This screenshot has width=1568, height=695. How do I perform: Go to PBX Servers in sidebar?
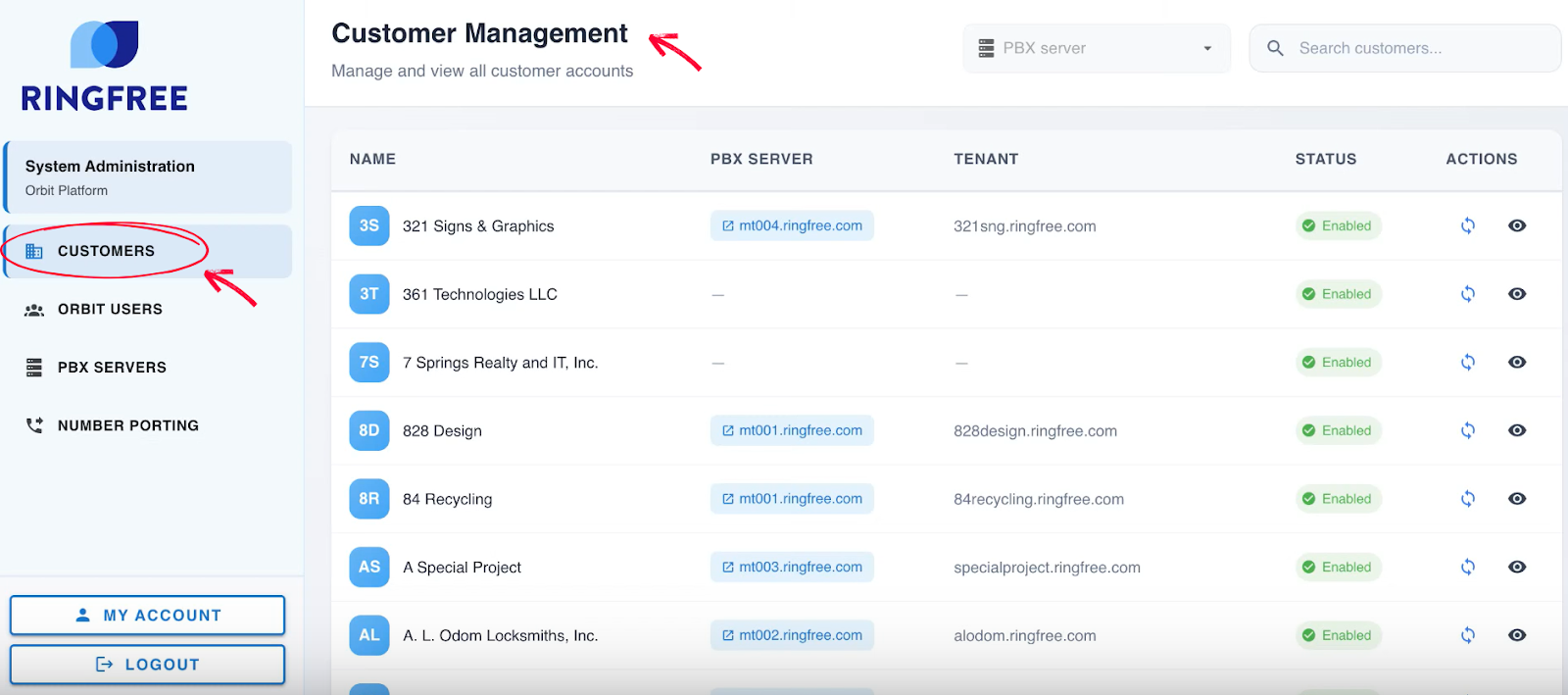pos(112,368)
